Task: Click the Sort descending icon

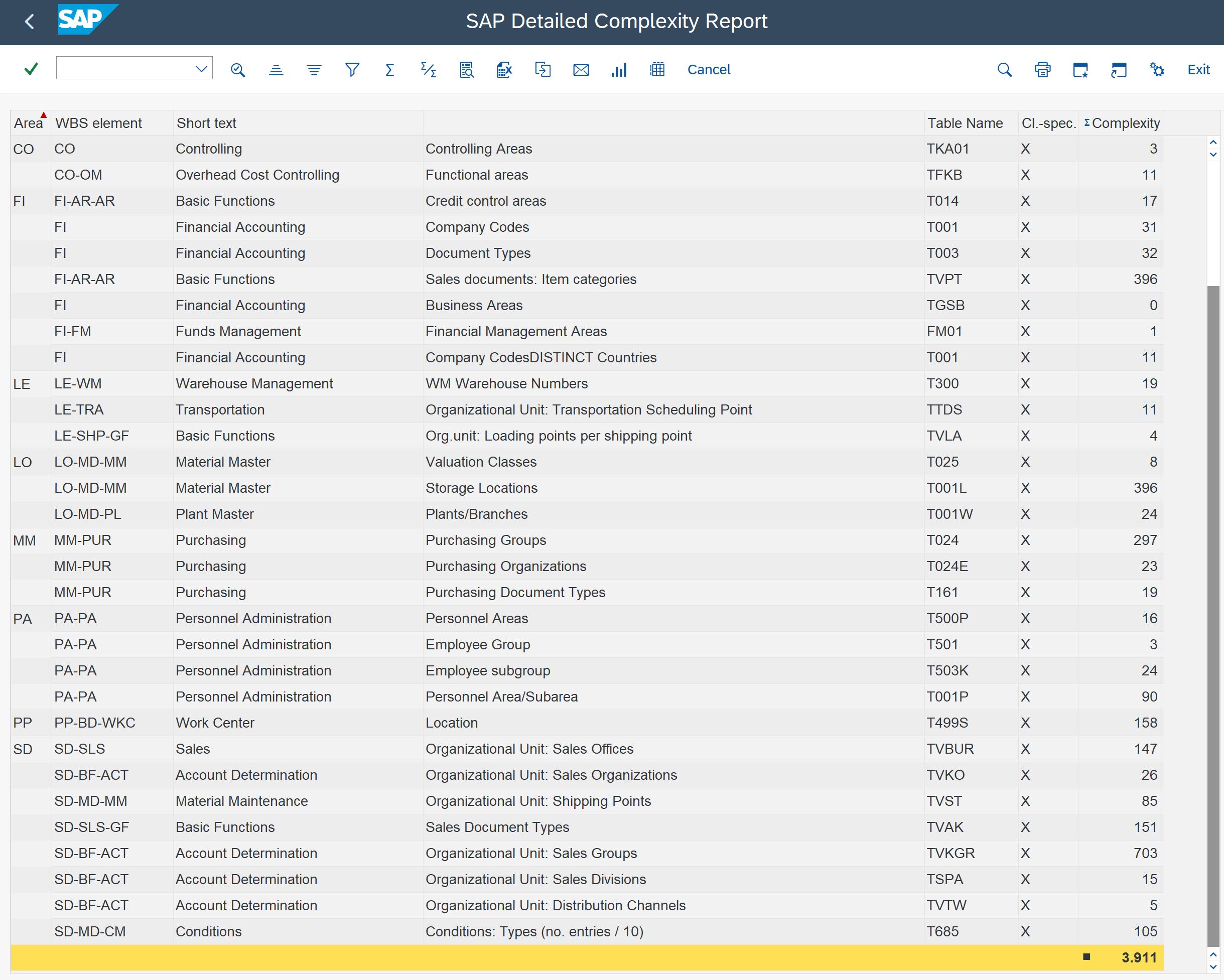Action: pos(314,70)
